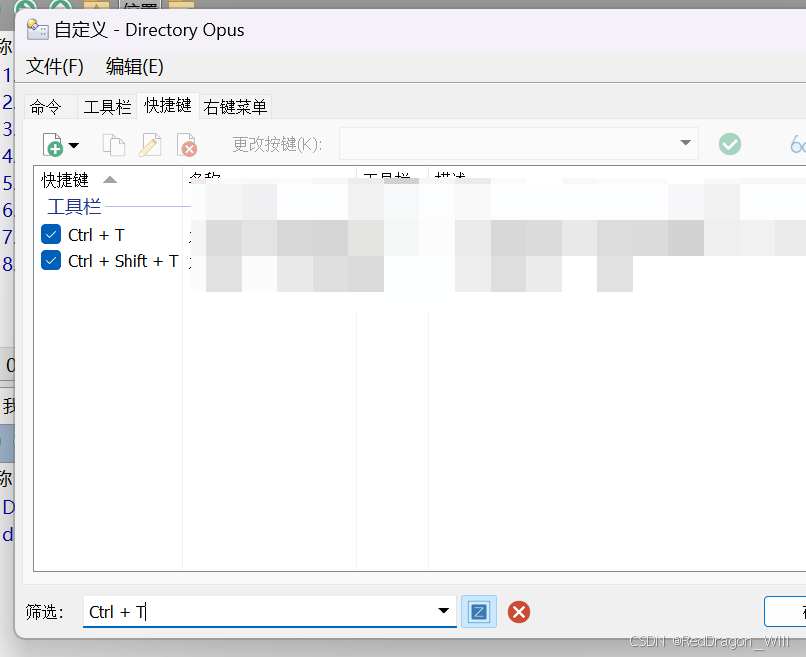Select the Ctrl + T row text

pyautogui.click(x=96, y=235)
